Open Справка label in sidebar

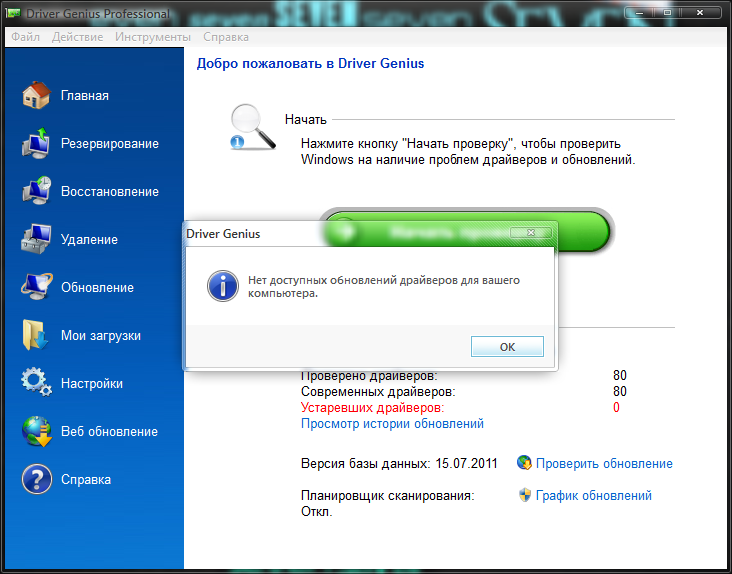tap(86, 480)
